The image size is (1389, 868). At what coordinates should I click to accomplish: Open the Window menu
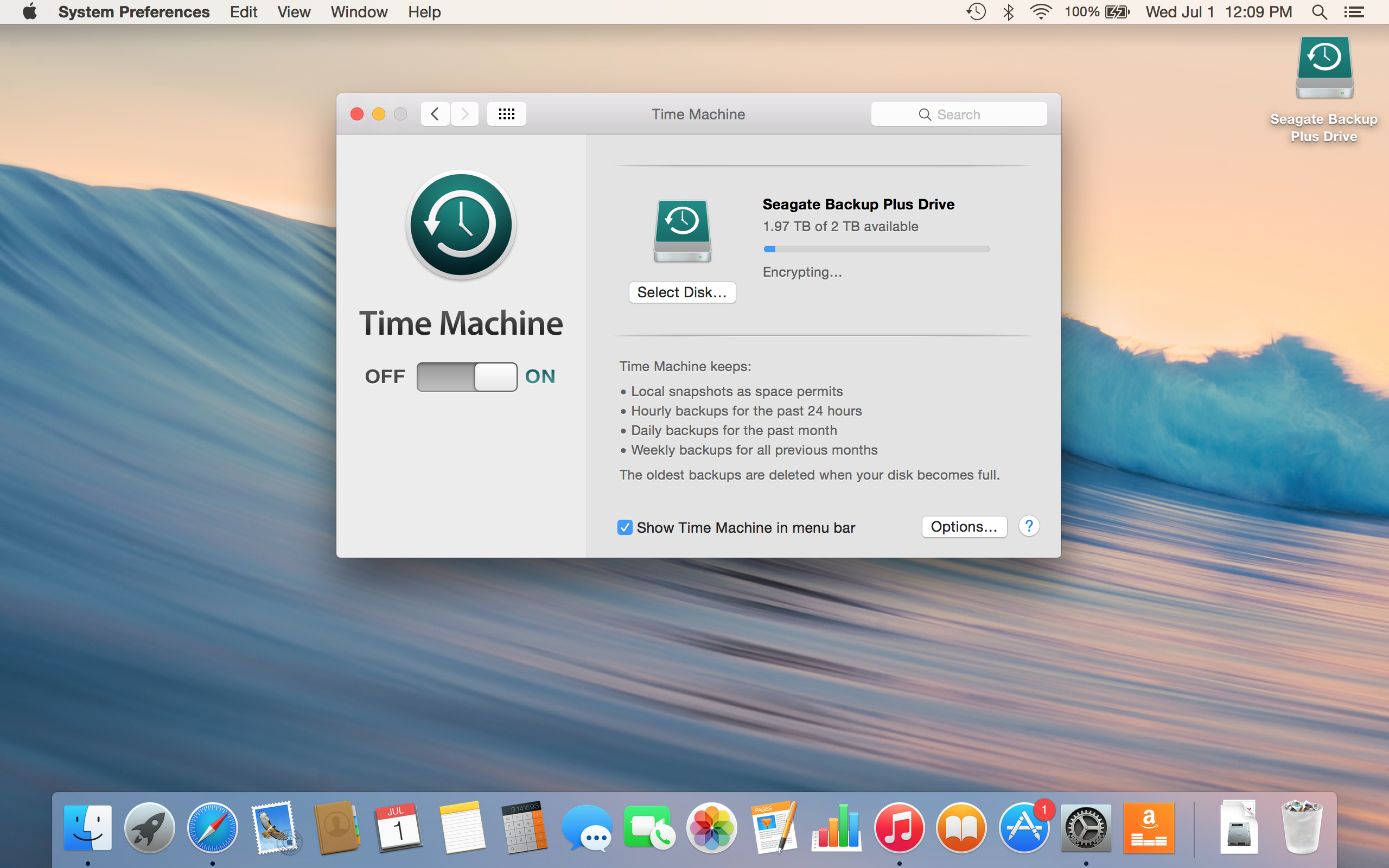coord(359,11)
